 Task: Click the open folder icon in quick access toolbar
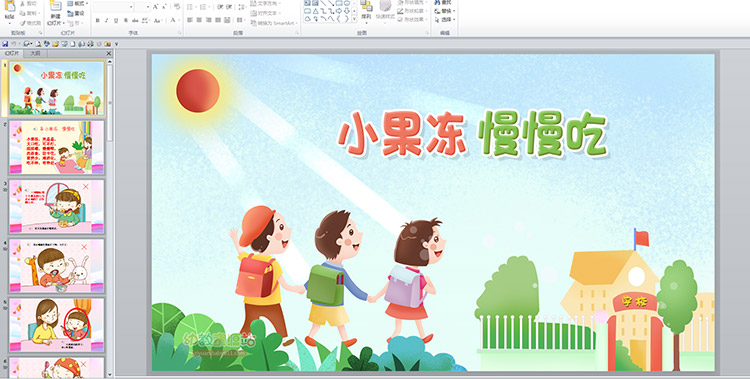click(x=55, y=44)
